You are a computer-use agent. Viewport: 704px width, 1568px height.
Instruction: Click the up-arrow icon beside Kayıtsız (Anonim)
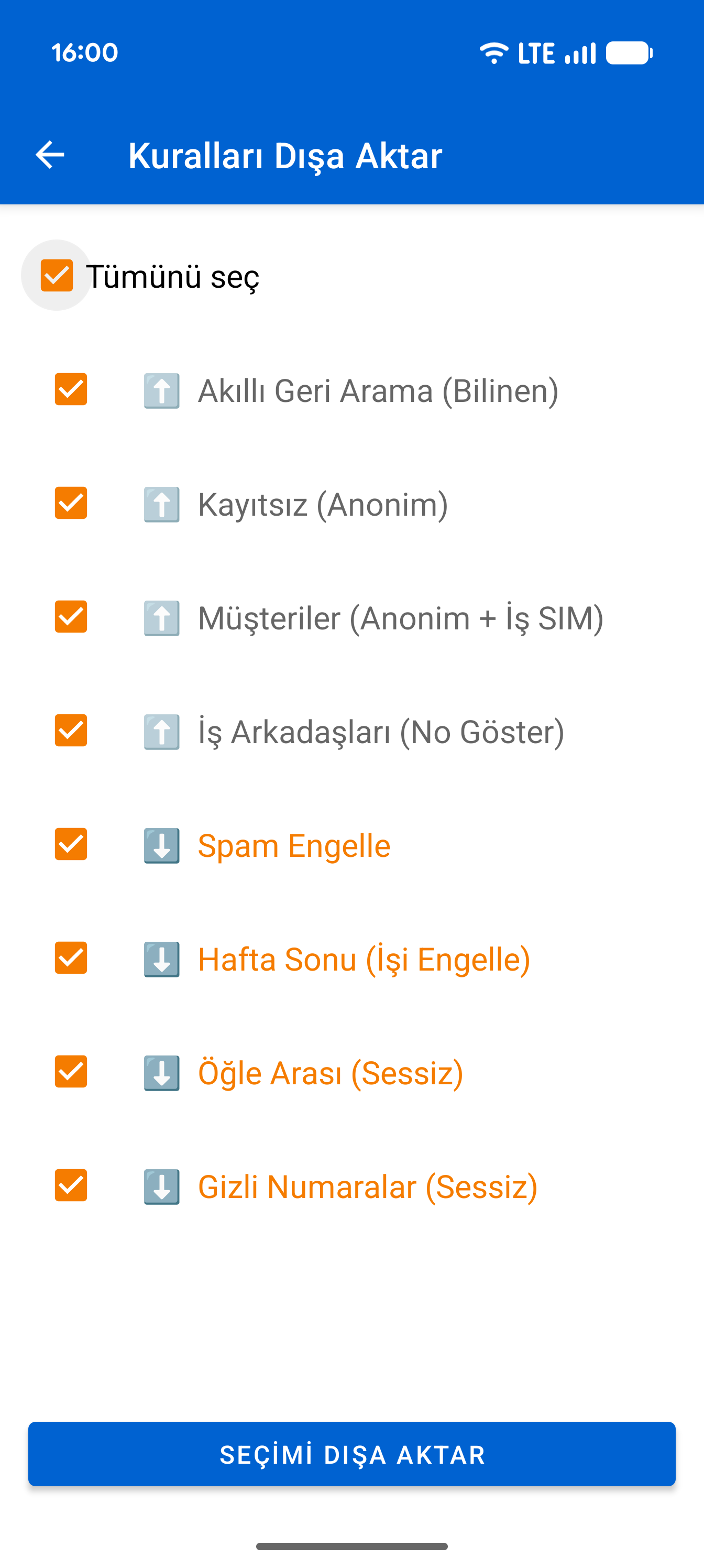point(161,505)
